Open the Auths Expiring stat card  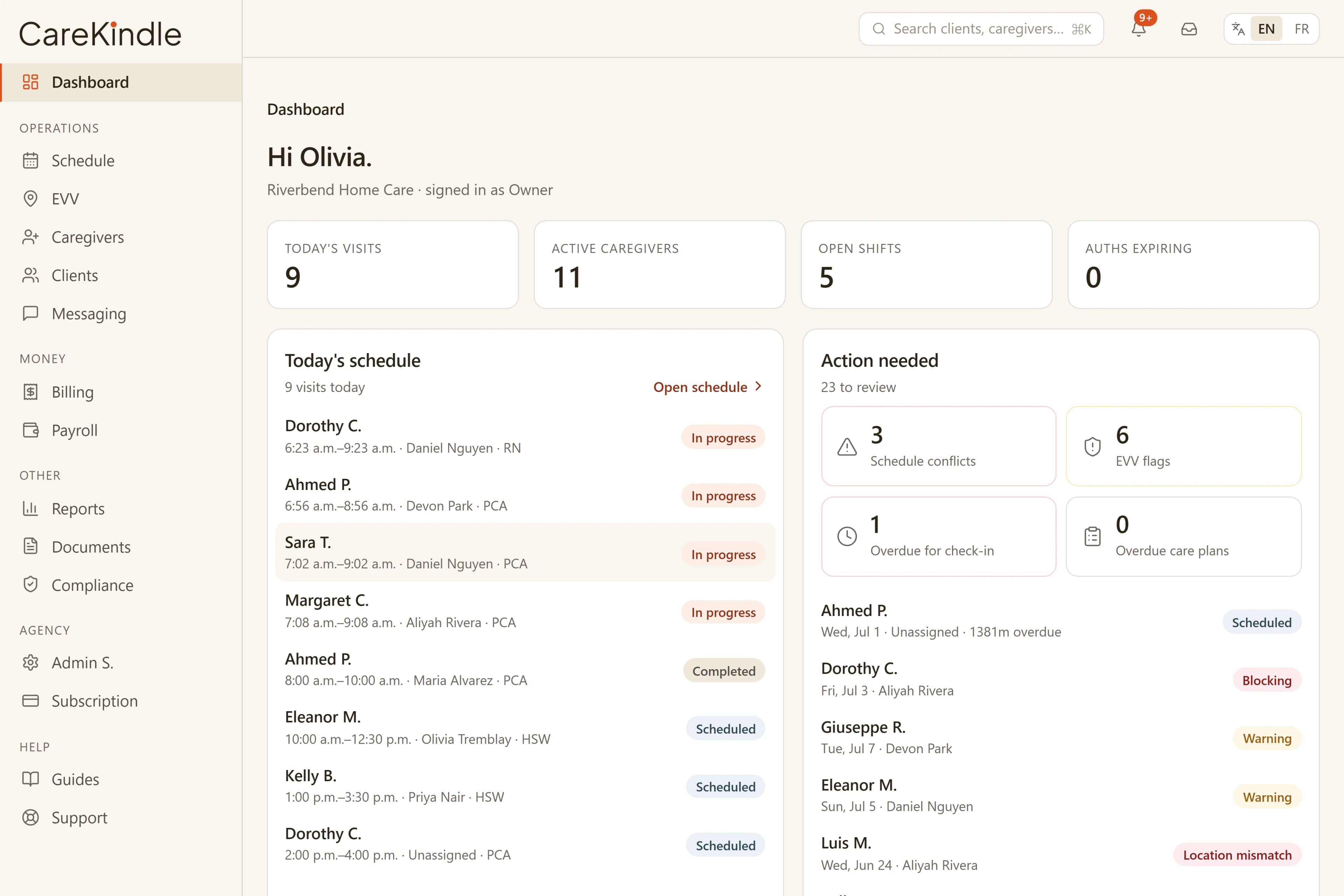coord(1193,265)
